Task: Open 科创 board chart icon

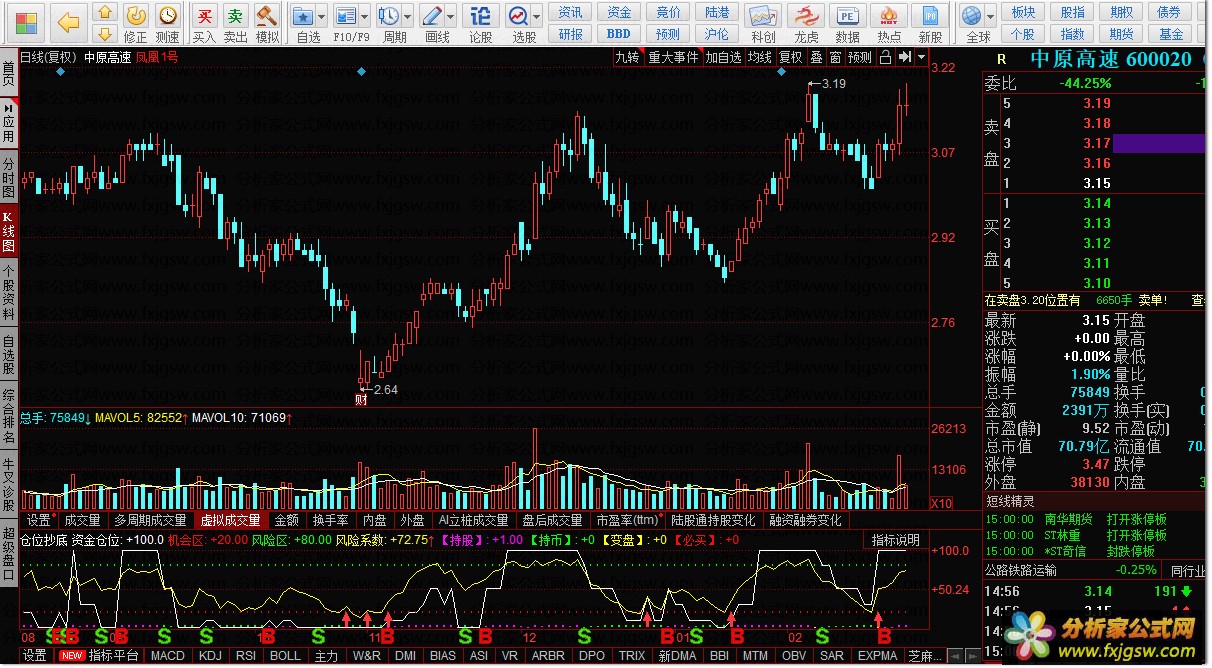Action: coord(763,23)
